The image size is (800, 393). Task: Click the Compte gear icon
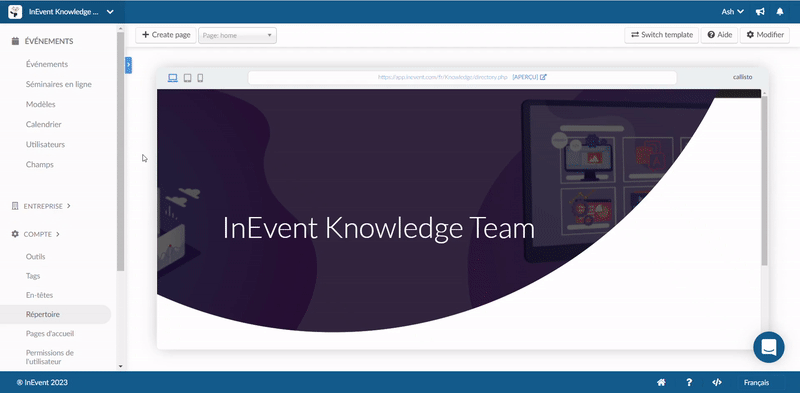tap(15, 234)
